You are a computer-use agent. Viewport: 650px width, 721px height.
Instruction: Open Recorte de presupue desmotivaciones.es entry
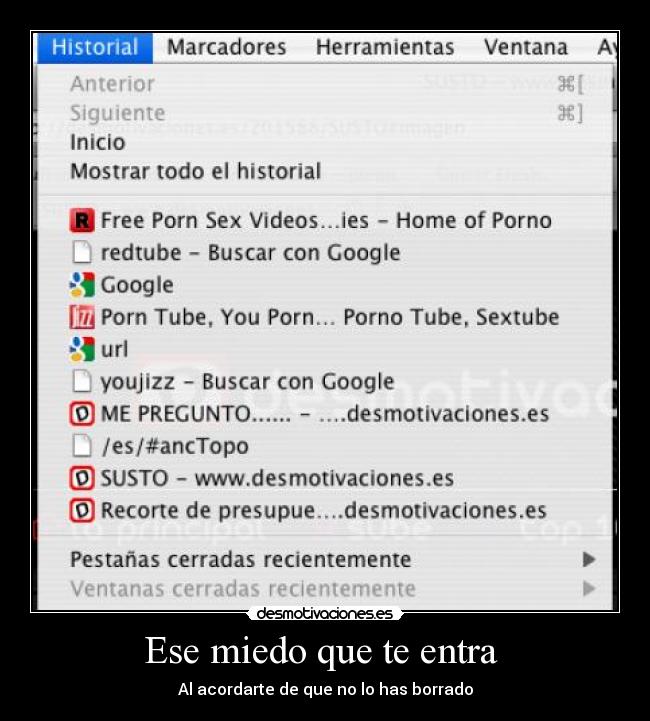tap(325, 510)
